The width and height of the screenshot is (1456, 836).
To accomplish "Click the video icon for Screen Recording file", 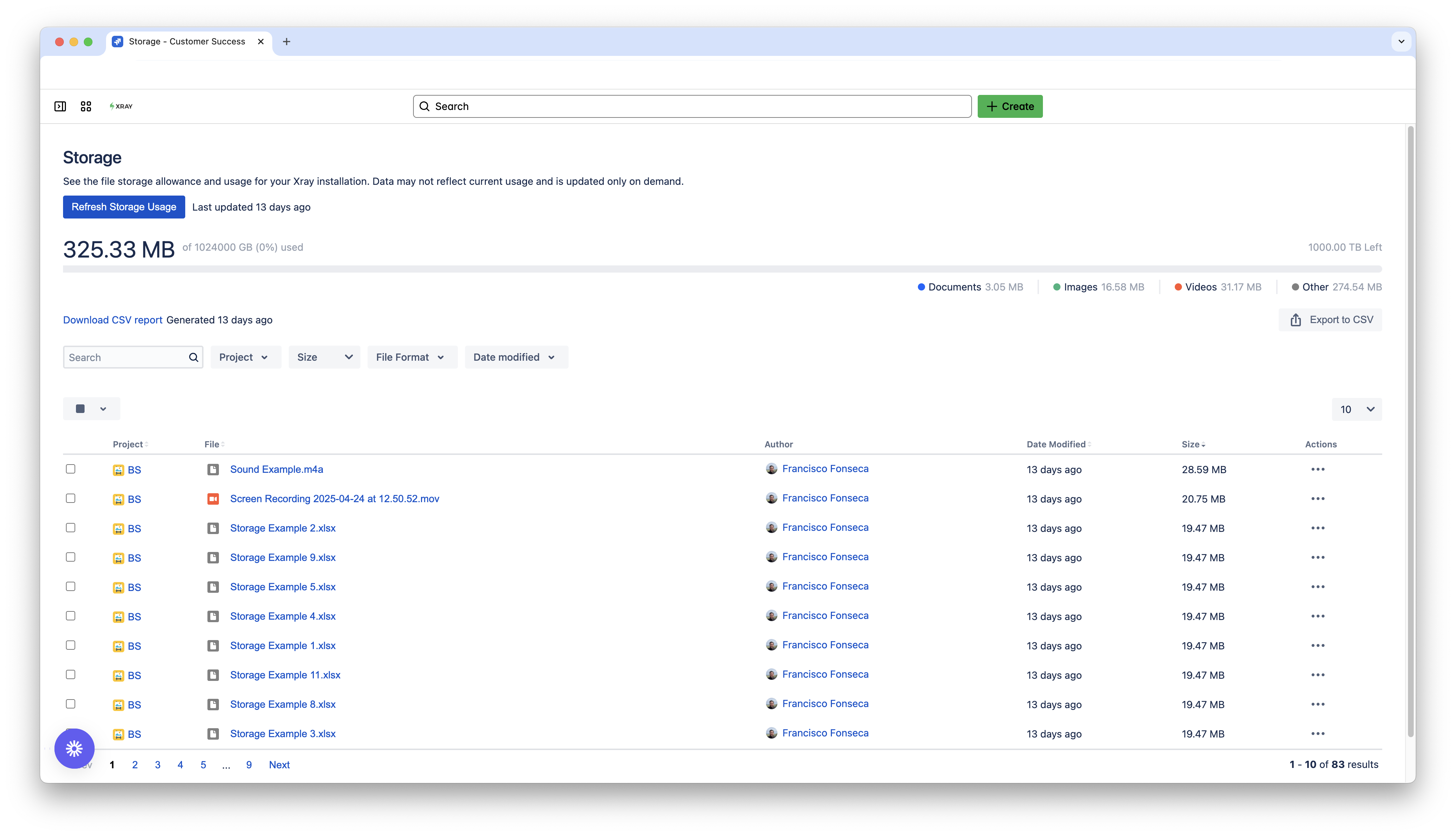I will coord(213,499).
